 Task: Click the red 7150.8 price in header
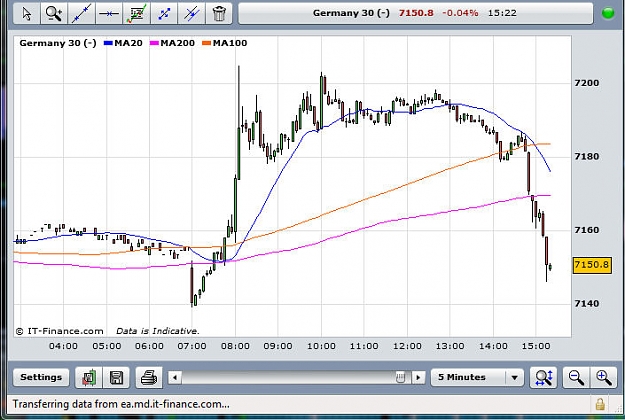click(416, 13)
